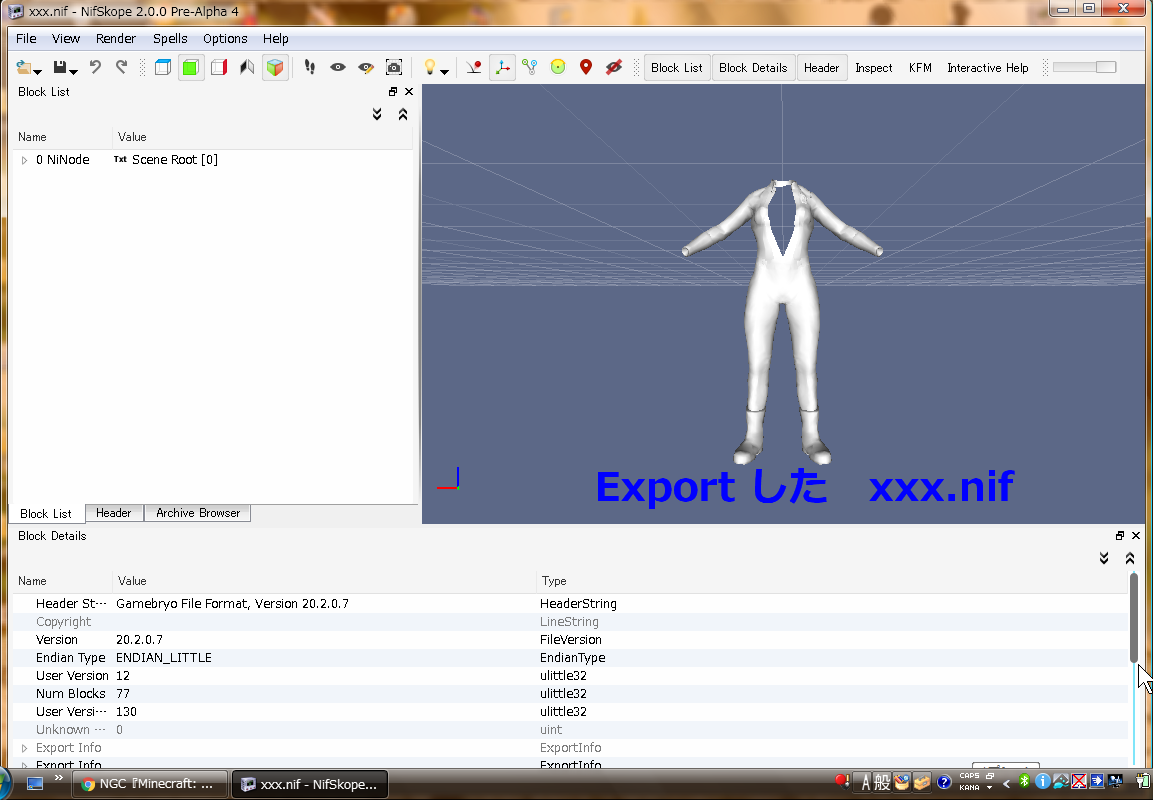Image resolution: width=1153 pixels, height=800 pixels.
Task: Open the View menu
Action: coord(65,39)
